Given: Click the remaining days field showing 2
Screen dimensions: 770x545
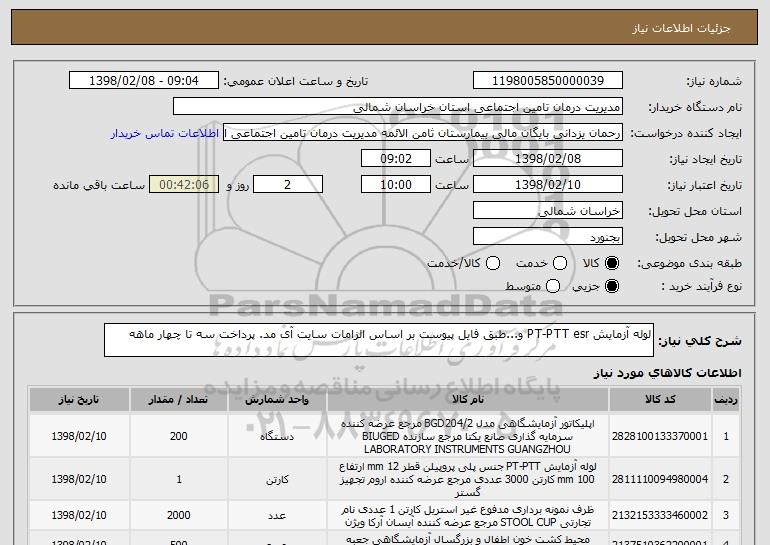Looking at the screenshot, I should 288,185.
